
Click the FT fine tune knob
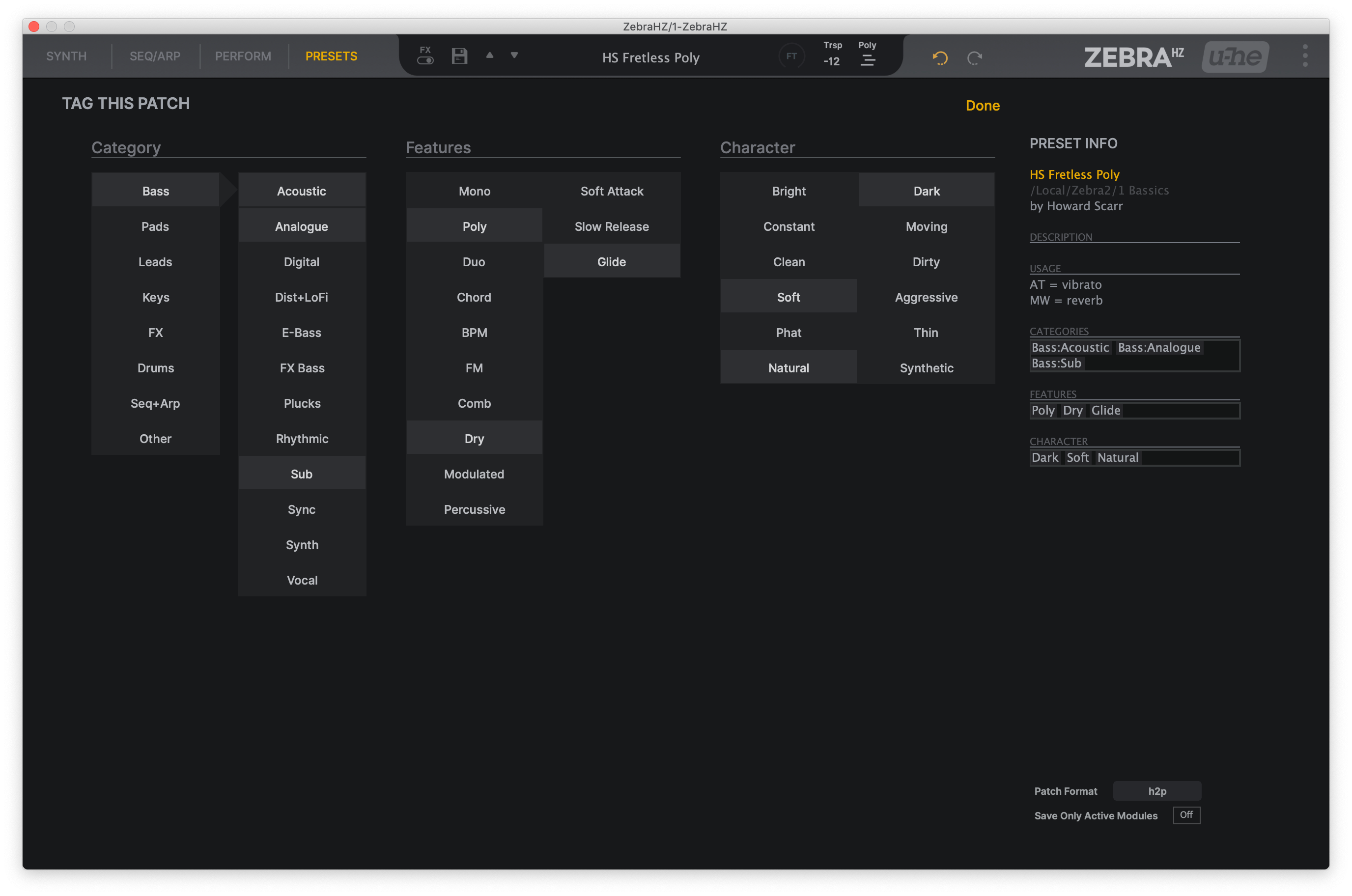pos(791,56)
